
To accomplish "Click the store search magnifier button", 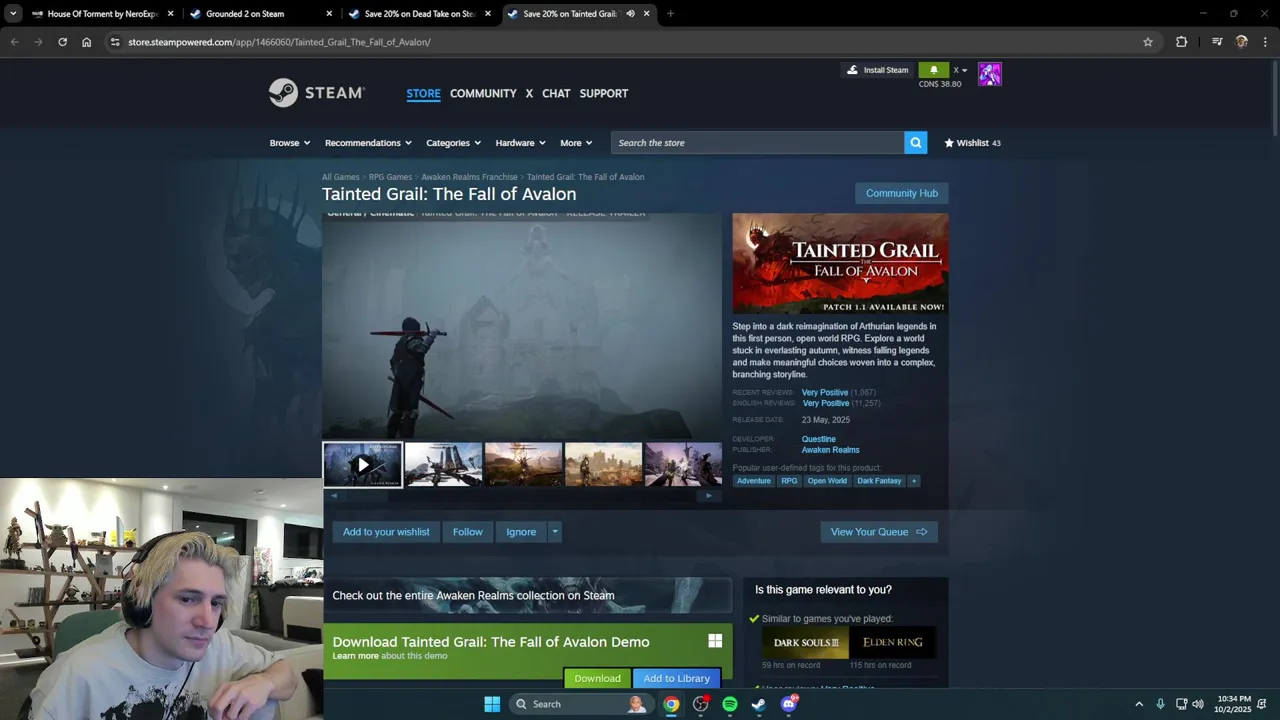I will (915, 143).
